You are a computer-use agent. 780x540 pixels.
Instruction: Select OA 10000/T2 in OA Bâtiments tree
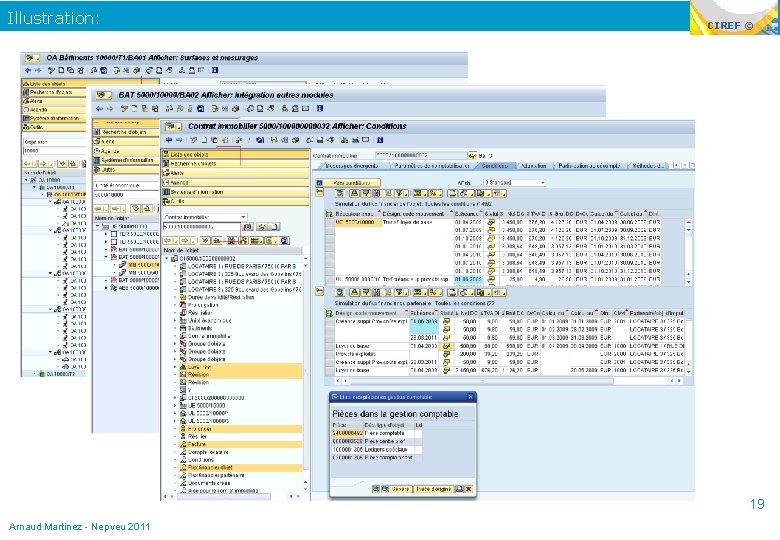coord(60,373)
